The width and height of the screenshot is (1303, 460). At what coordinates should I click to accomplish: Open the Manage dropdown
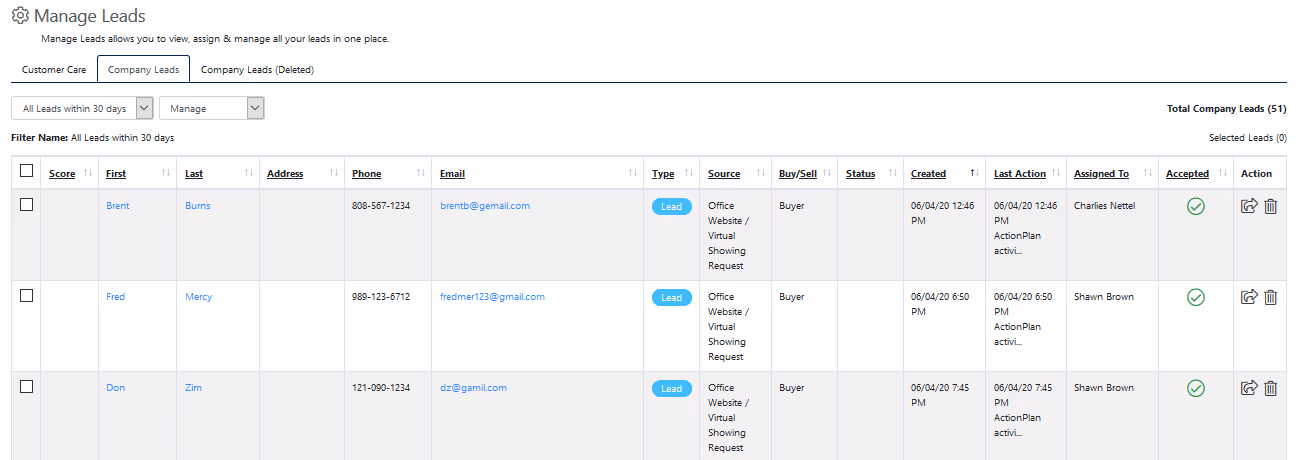click(x=211, y=108)
